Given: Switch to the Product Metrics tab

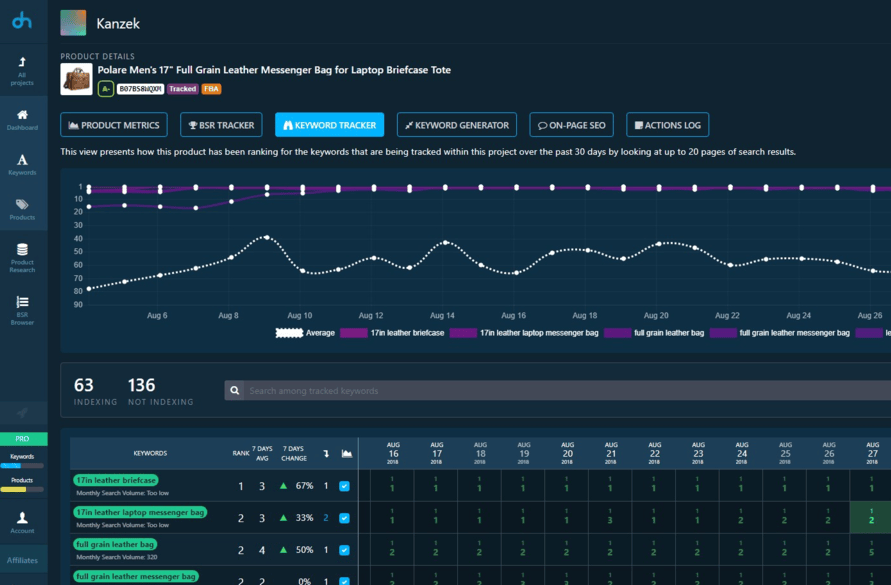Looking at the screenshot, I should (114, 125).
